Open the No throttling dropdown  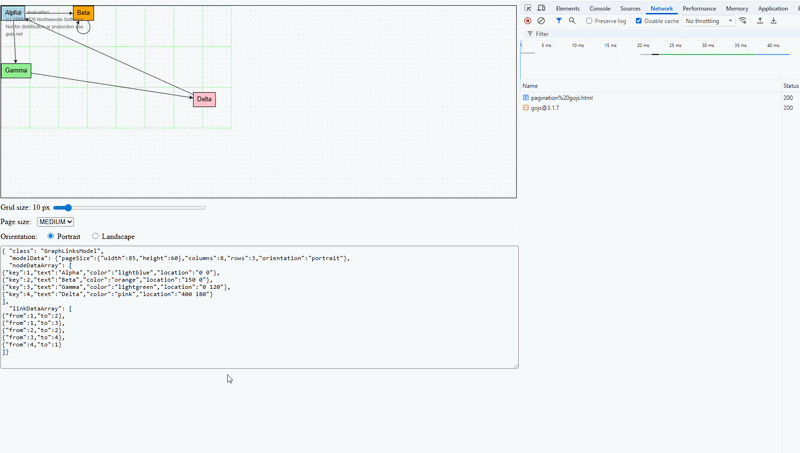coord(709,21)
